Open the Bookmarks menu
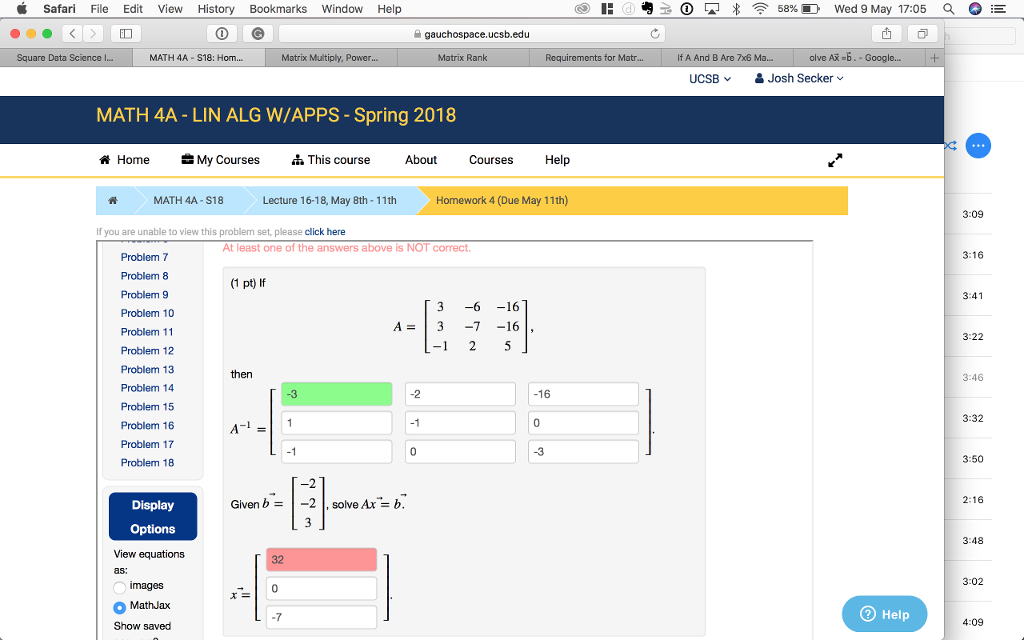The width and height of the screenshot is (1024, 640). (x=277, y=9)
